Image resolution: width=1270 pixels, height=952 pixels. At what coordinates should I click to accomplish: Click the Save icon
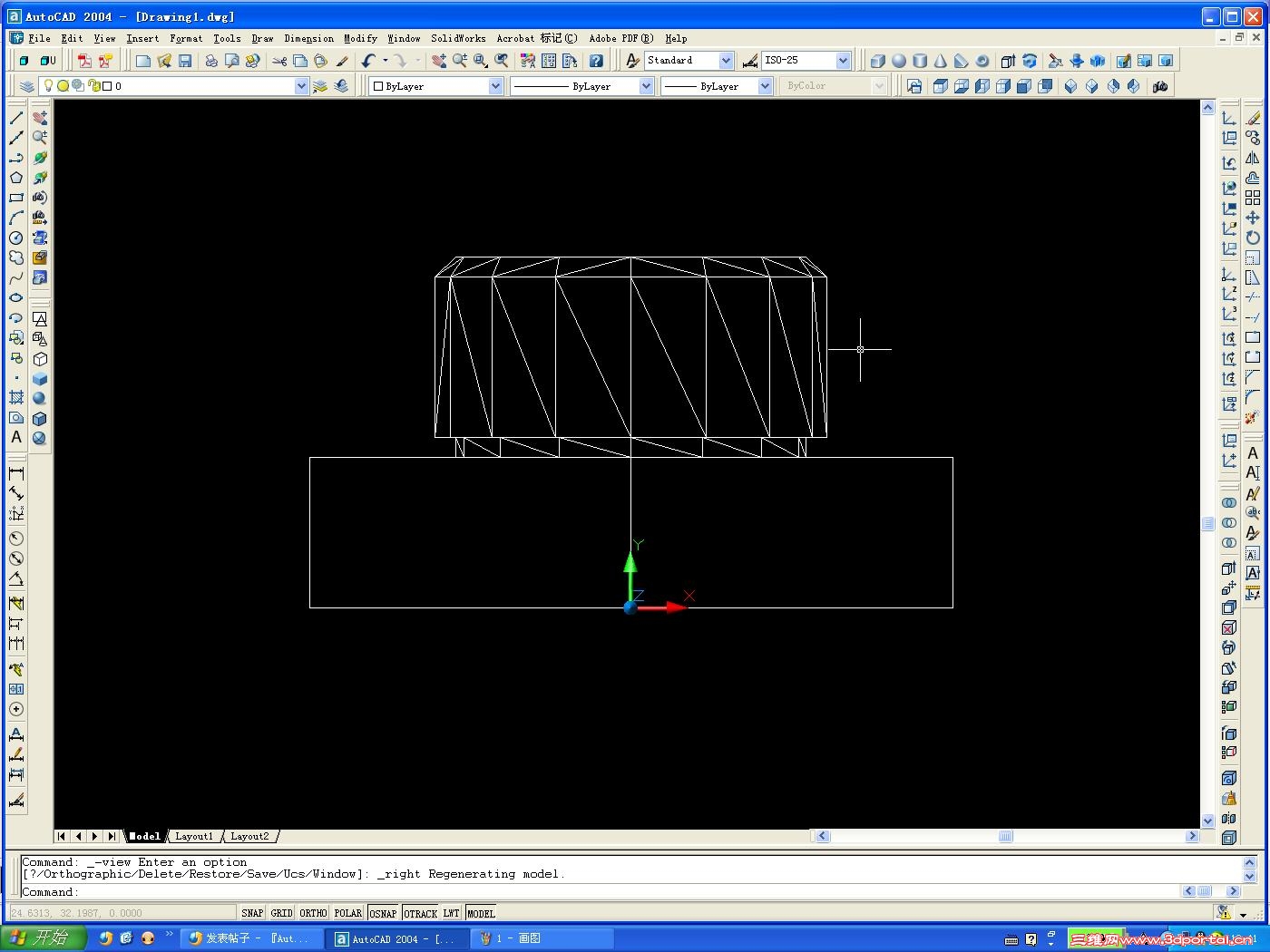(x=185, y=61)
